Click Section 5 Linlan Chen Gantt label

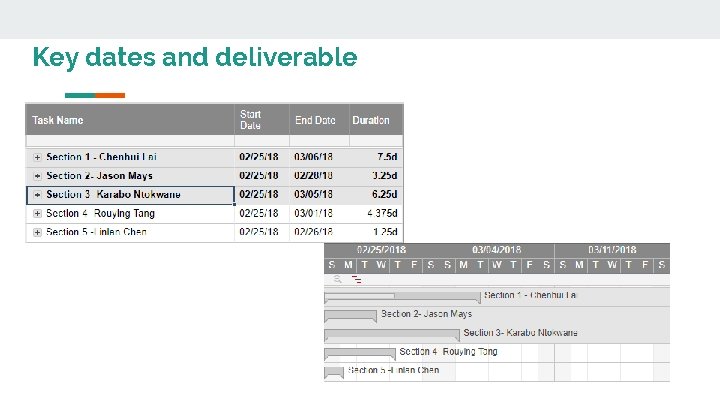pos(393,370)
